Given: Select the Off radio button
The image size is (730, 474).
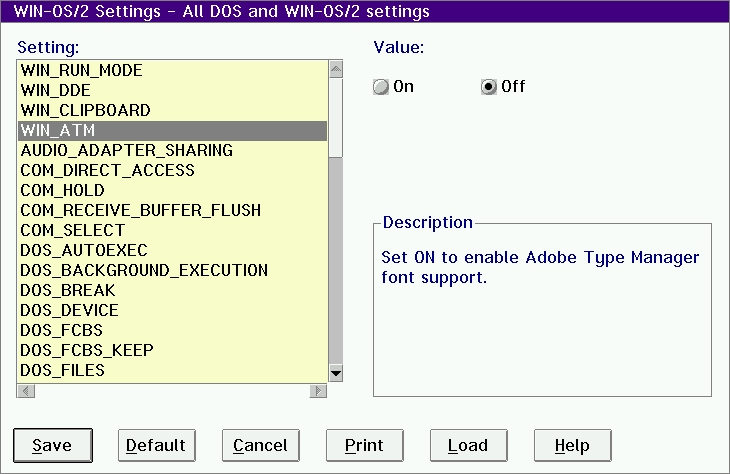Looking at the screenshot, I should [x=488, y=87].
